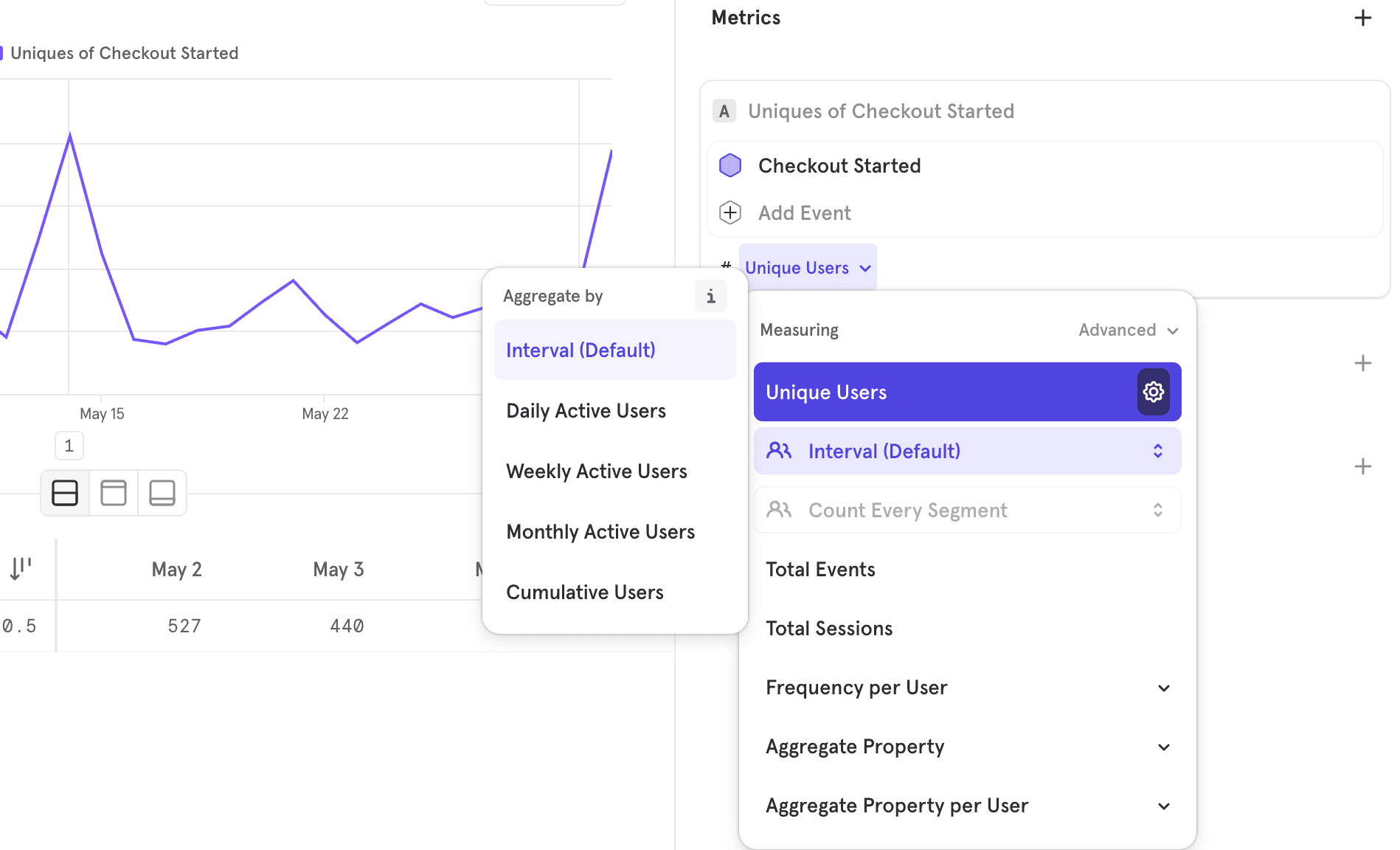Expand the Advanced measuring dropdown

pyautogui.click(x=1128, y=330)
